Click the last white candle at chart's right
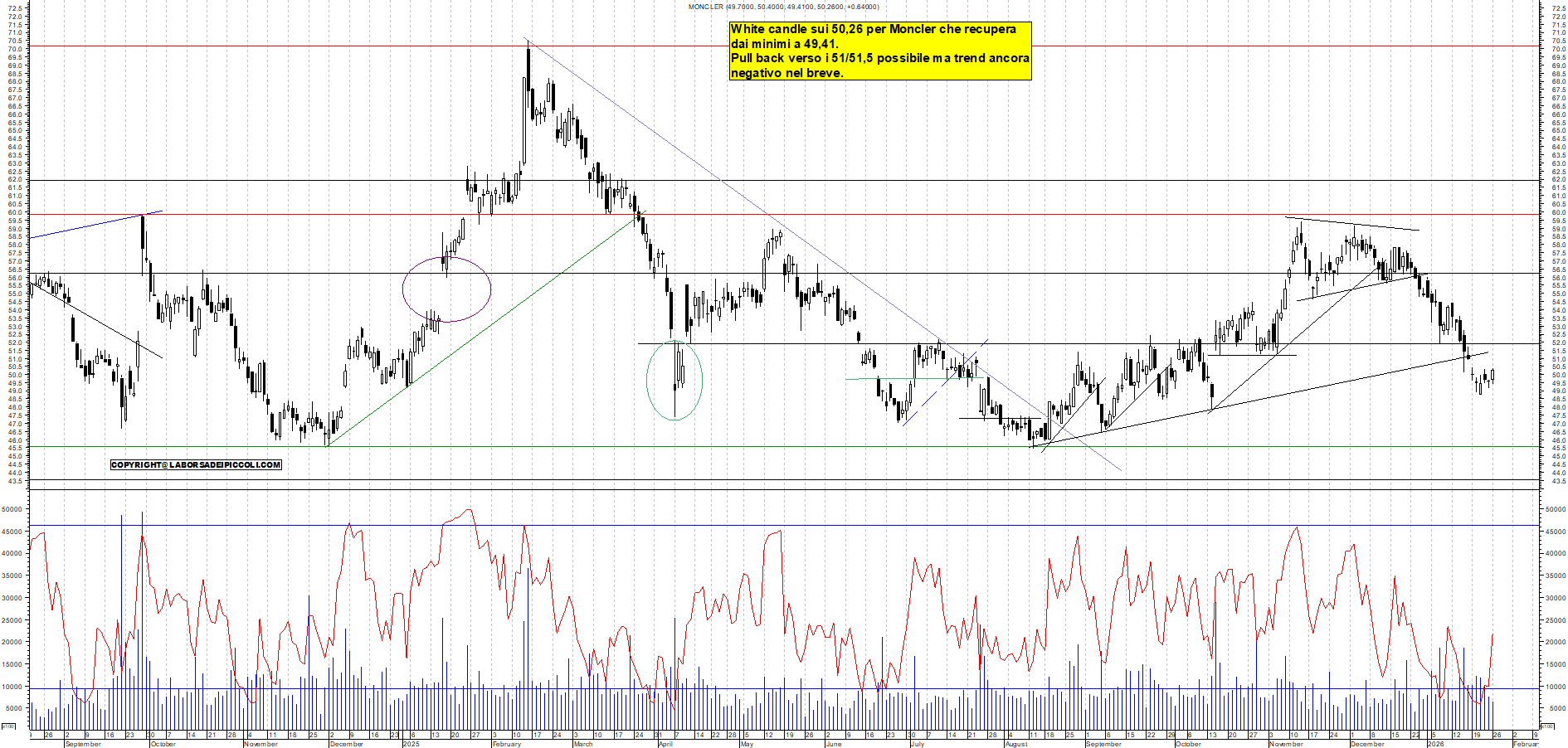This screenshot has height=748, width=1568. point(1493,376)
